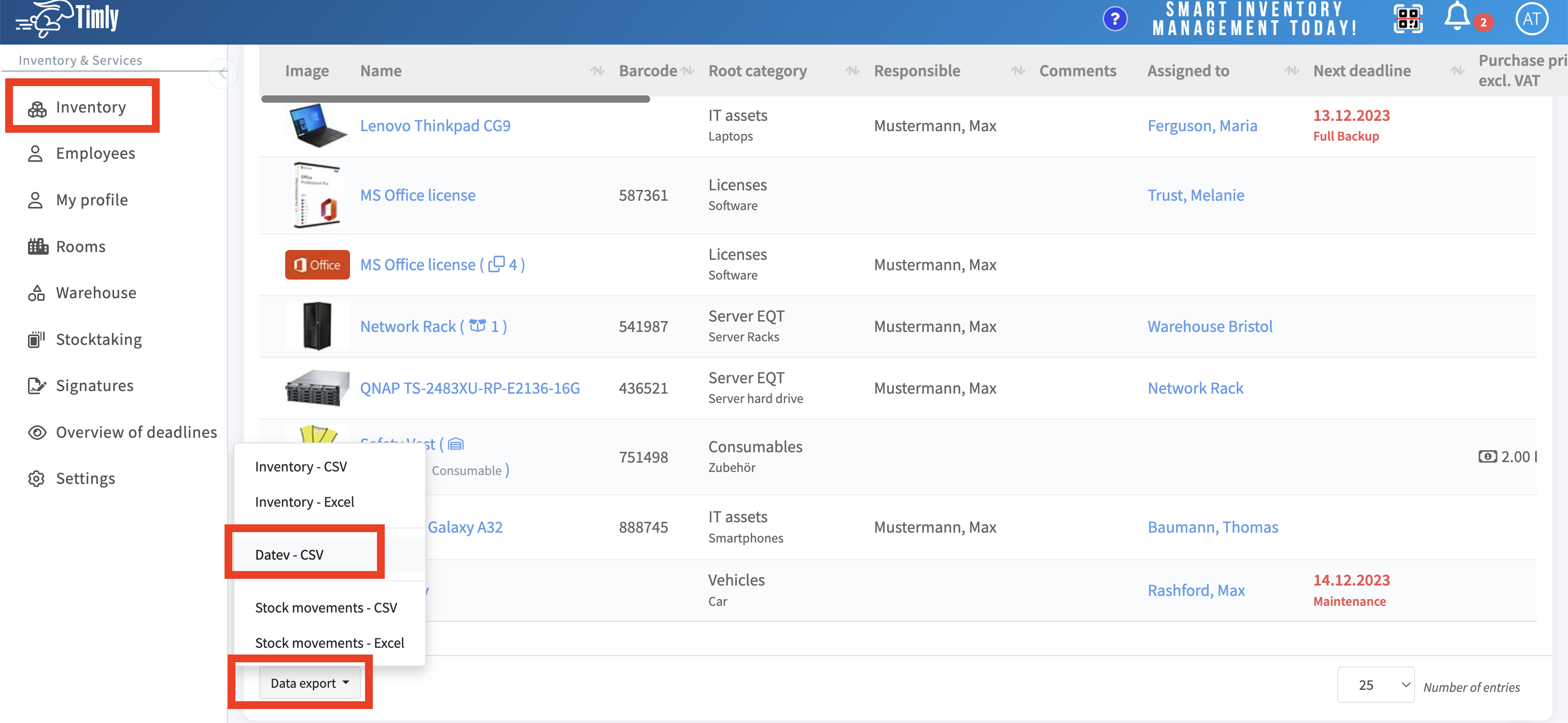Open the QR code scanner icon
The image size is (1568, 723).
(1408, 19)
